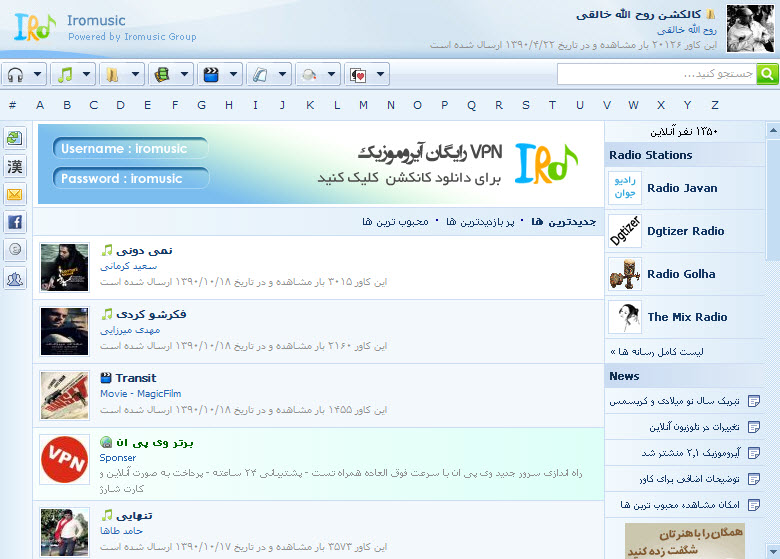Image resolution: width=780 pixels, height=559 pixels.
Task: Expand the music note menu dropdown arrow
Action: 87,75
